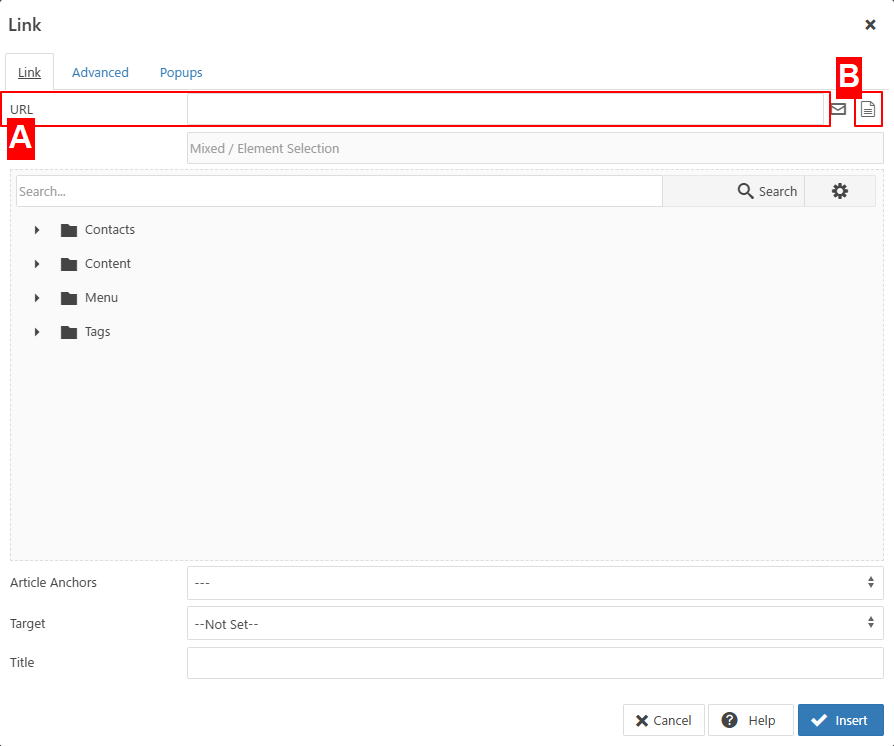Expand the Content tree node
This screenshot has width=894, height=746.
coord(37,264)
